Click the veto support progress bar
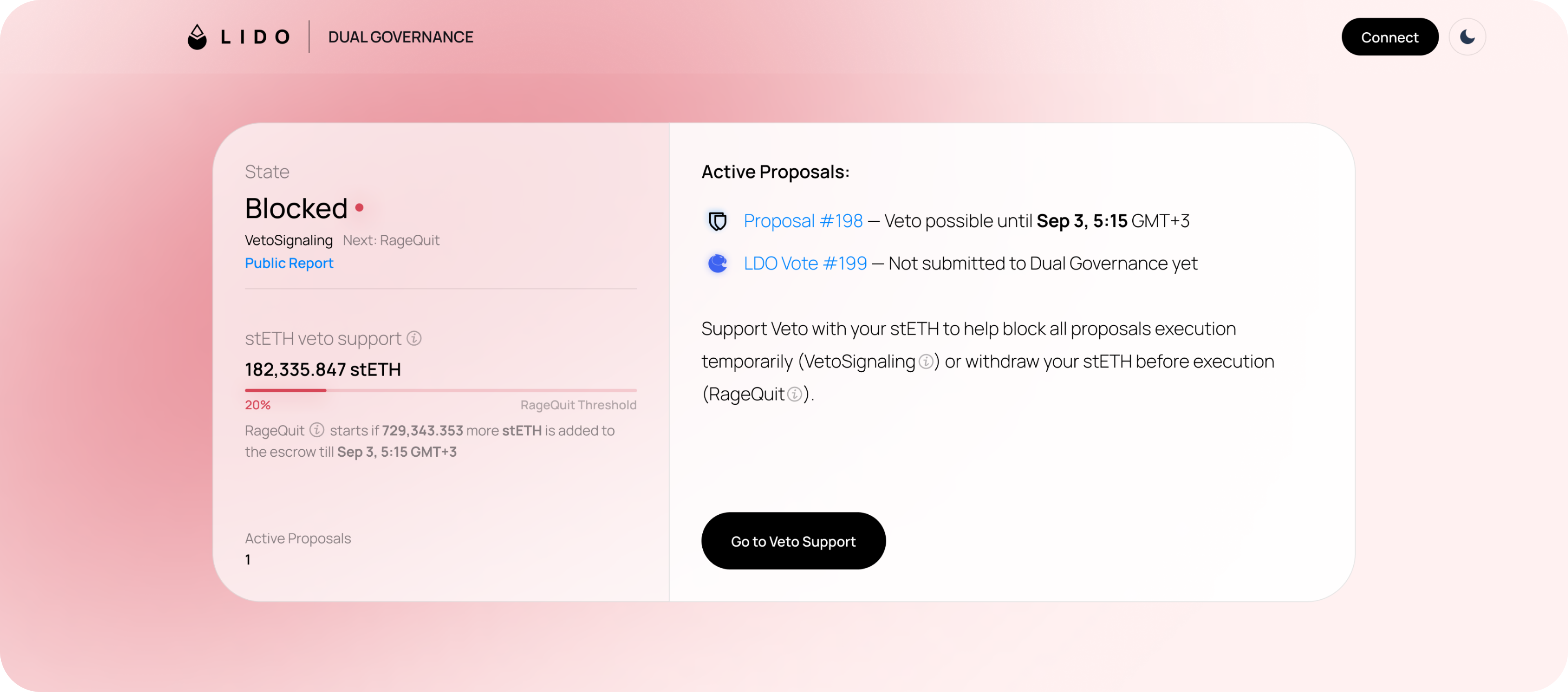 coord(441,390)
